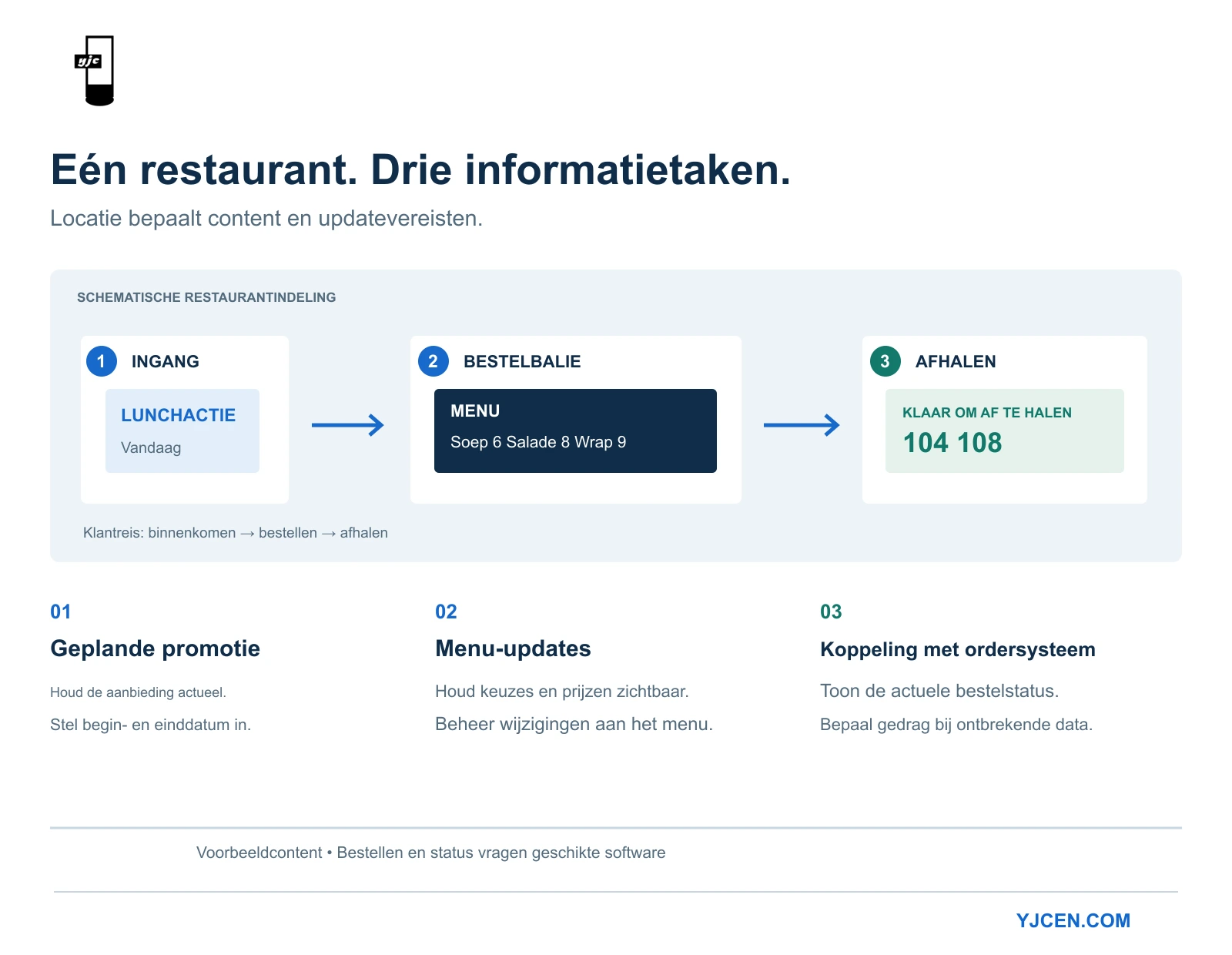The height and width of the screenshot is (955, 1232).
Task: Click the 'Menu-updates' heading
Action: pos(513,648)
